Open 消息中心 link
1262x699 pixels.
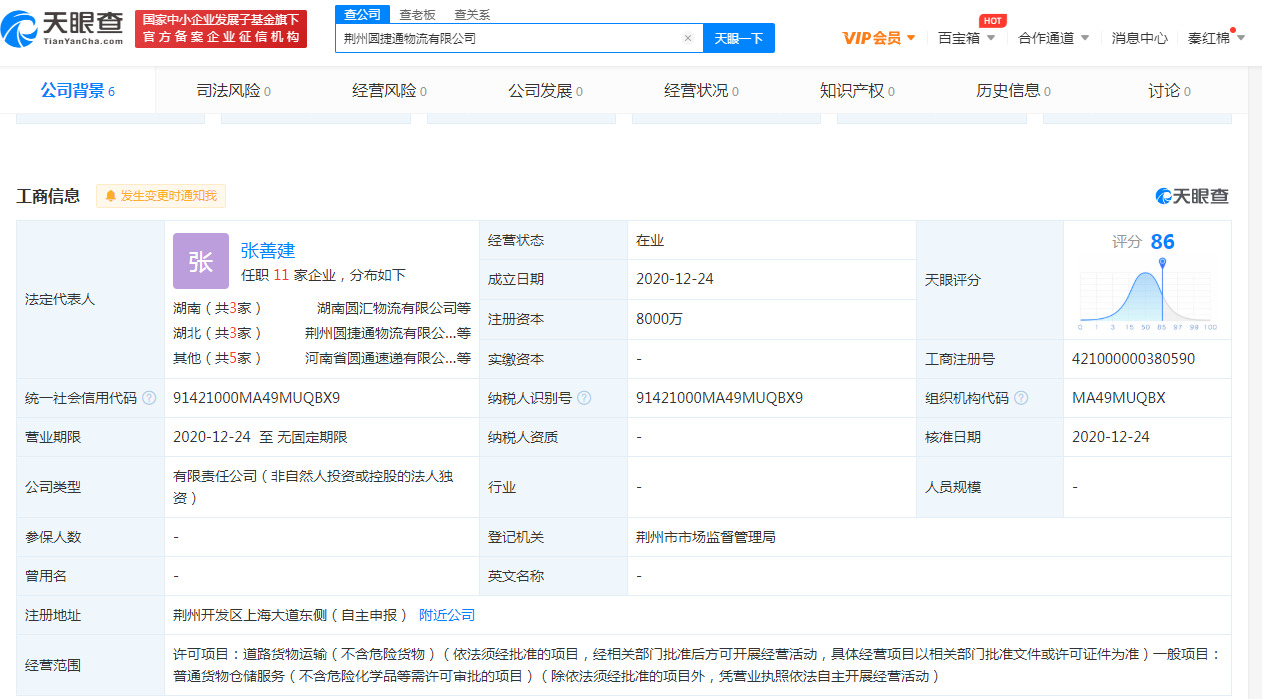1139,38
